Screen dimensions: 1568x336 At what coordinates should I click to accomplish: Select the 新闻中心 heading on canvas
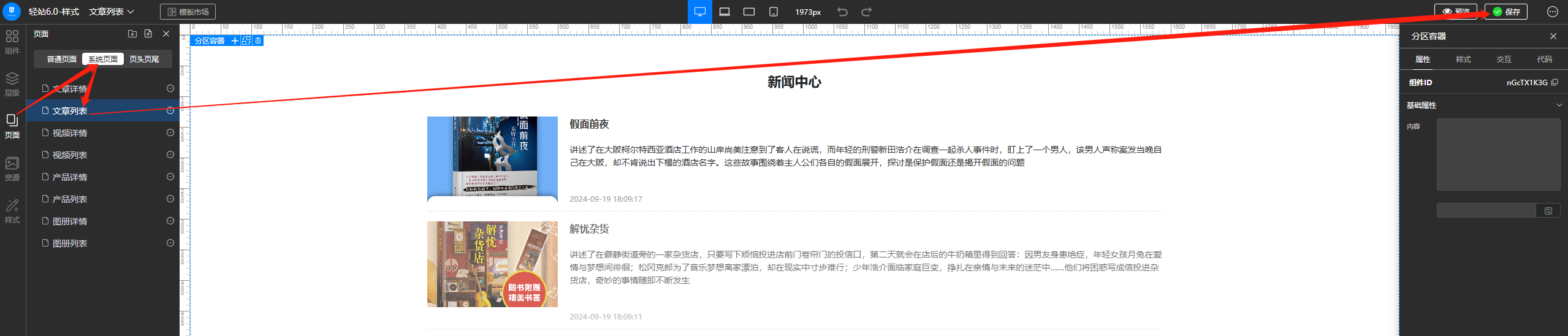(x=794, y=82)
